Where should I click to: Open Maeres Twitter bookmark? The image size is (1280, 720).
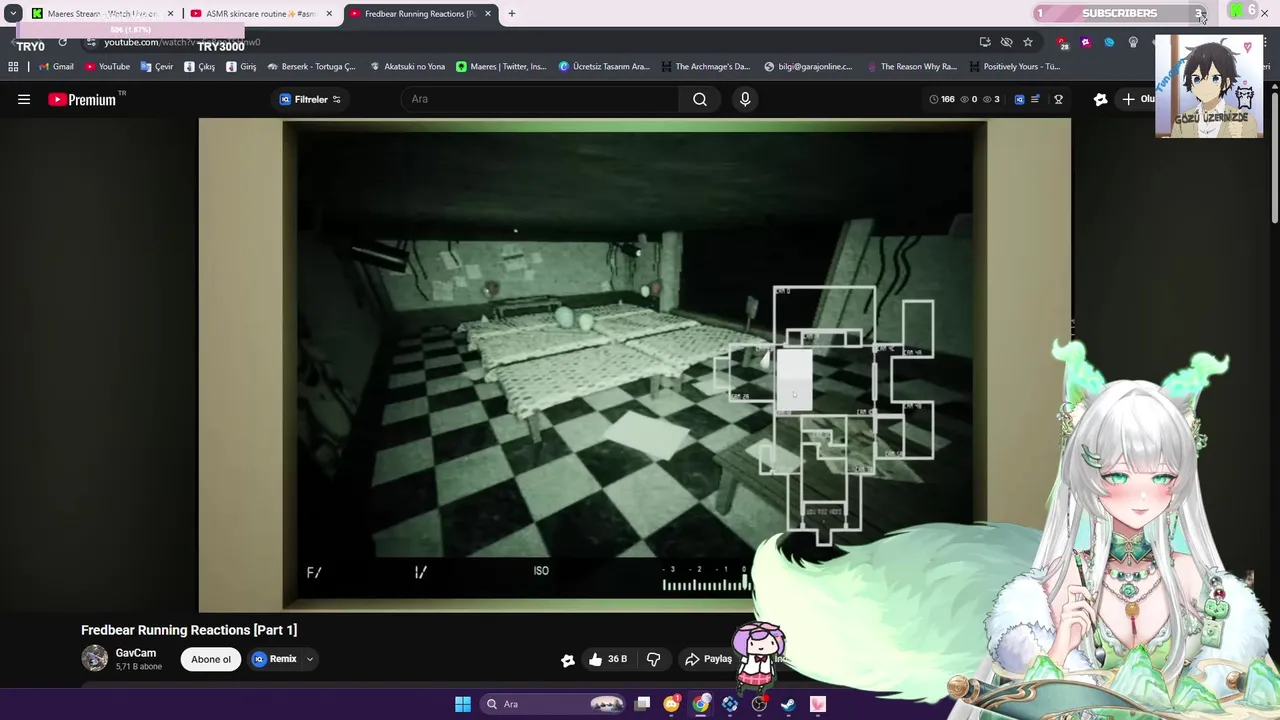pyautogui.click(x=501, y=67)
